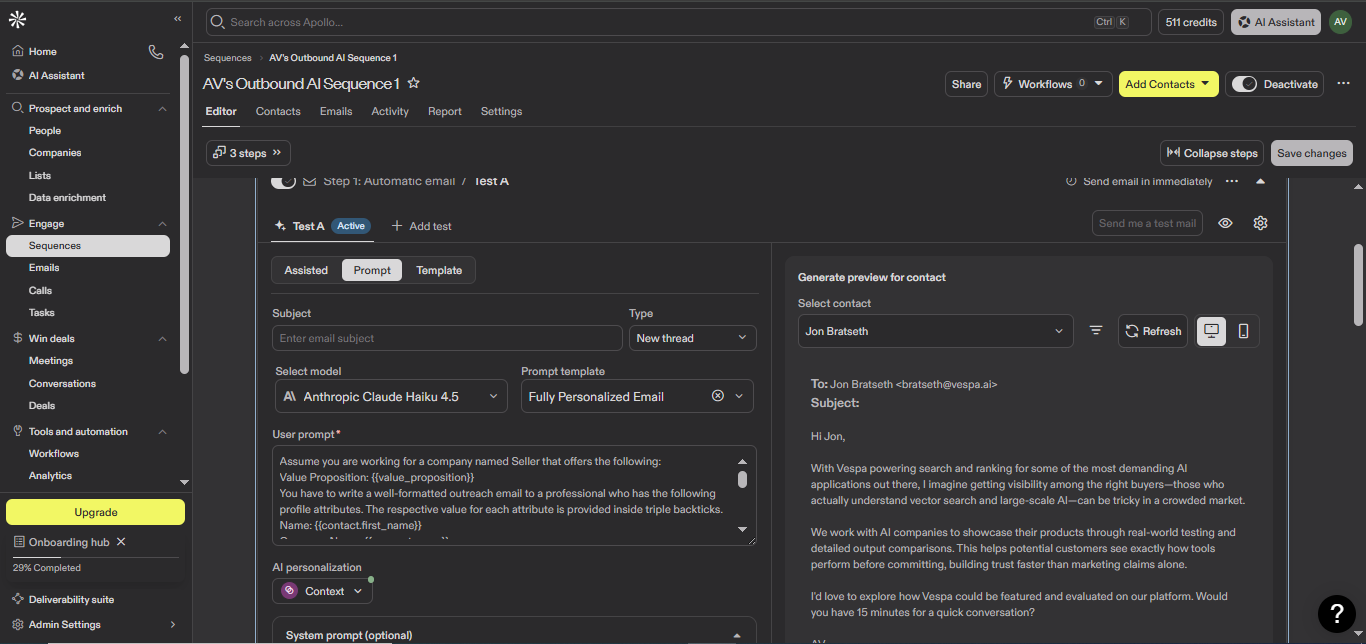Click the main page vertical scrollbar thumb

pos(1358,285)
